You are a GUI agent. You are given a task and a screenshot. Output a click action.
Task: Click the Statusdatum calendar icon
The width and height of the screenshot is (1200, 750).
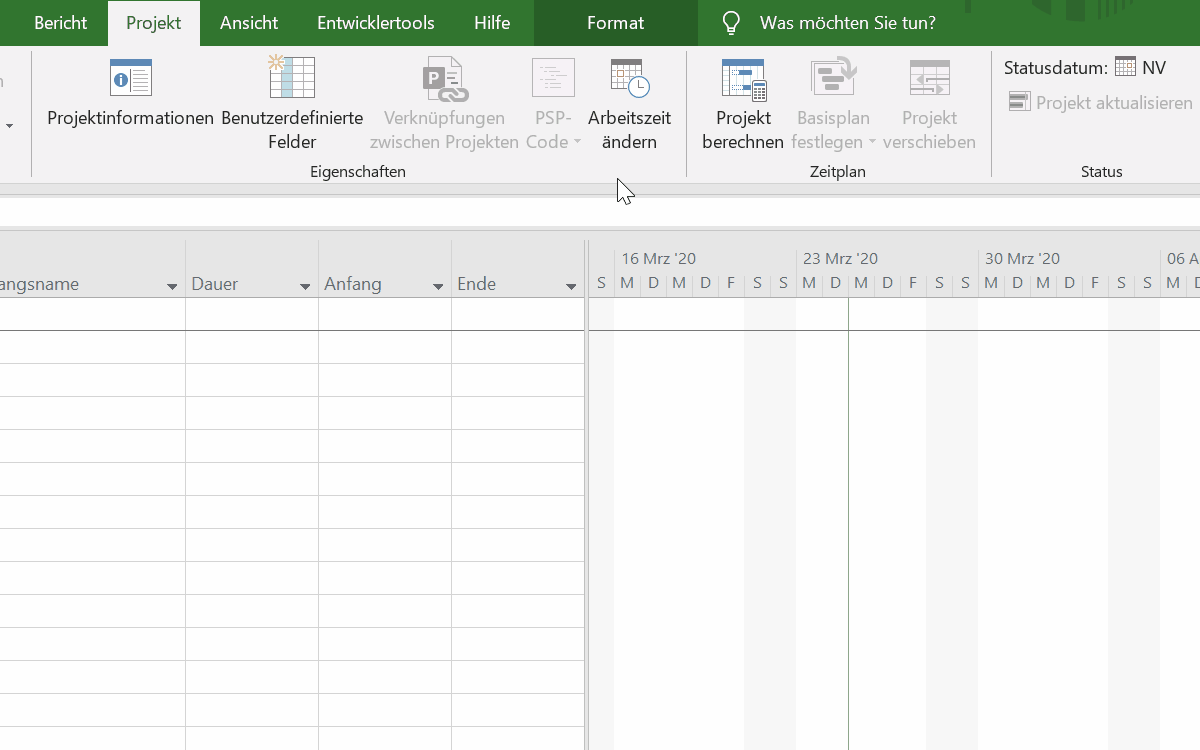[1125, 67]
